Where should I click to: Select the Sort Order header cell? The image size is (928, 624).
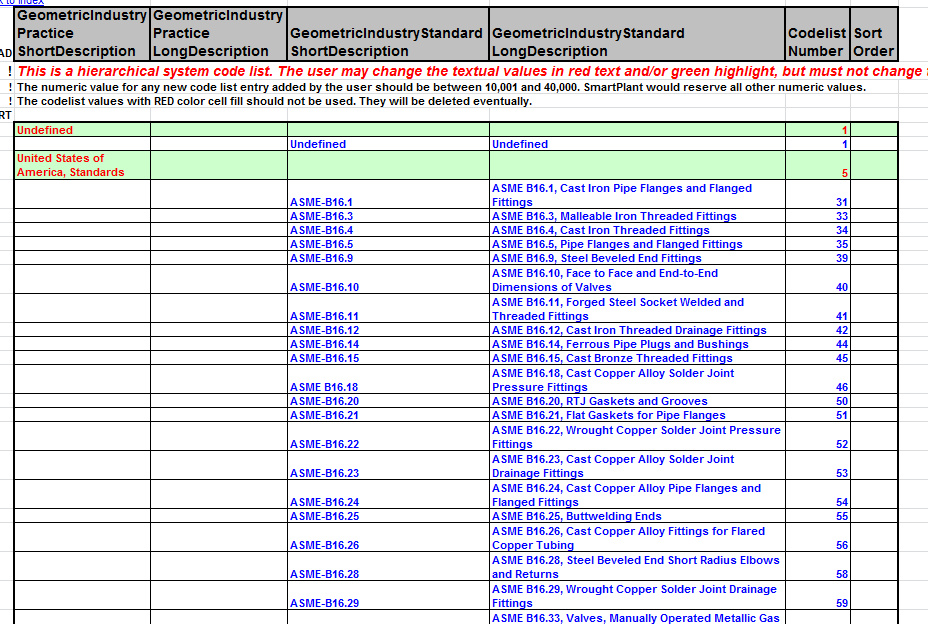point(874,34)
